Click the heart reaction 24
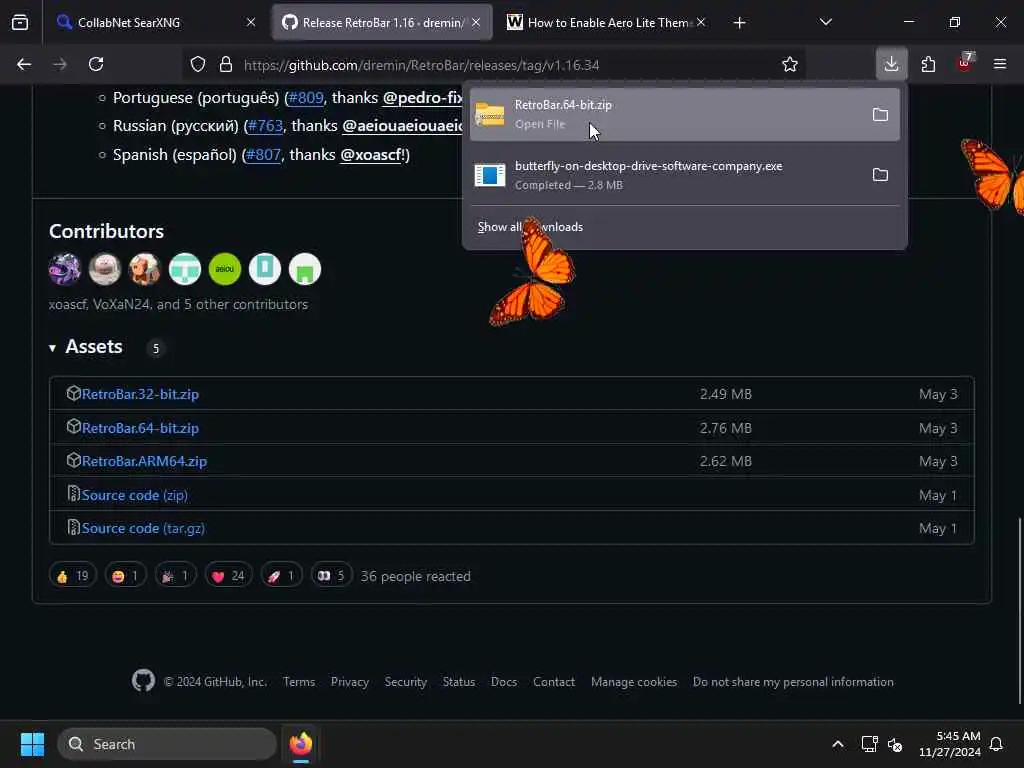Viewport: 1024px width, 768px height. [229, 576]
